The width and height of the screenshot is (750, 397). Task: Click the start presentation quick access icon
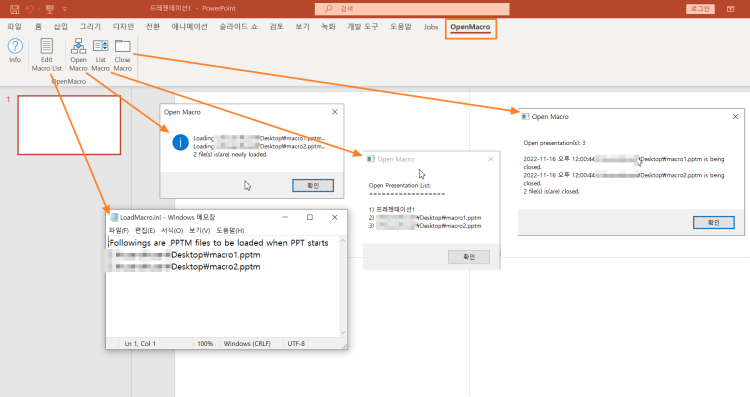[x=50, y=9]
